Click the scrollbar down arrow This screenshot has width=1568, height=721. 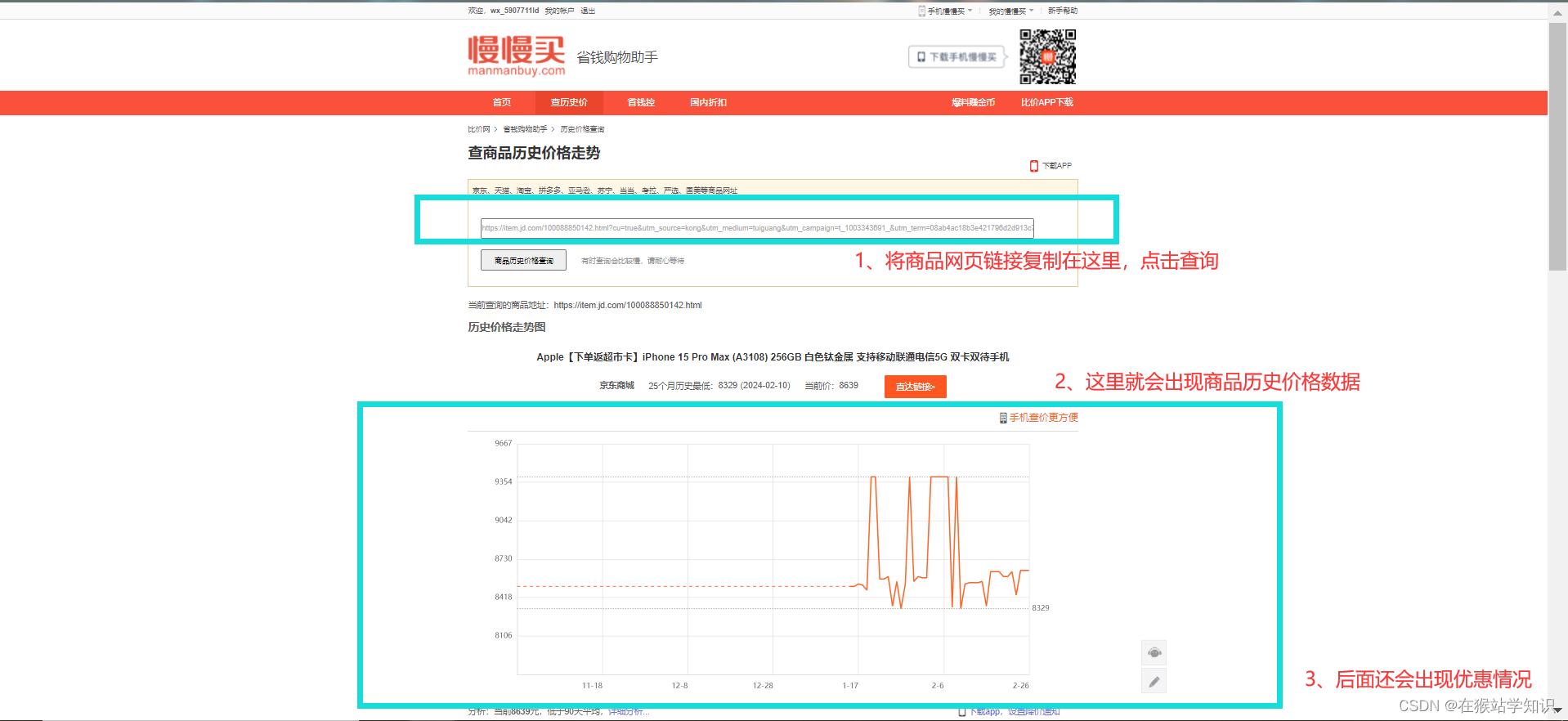1557,710
